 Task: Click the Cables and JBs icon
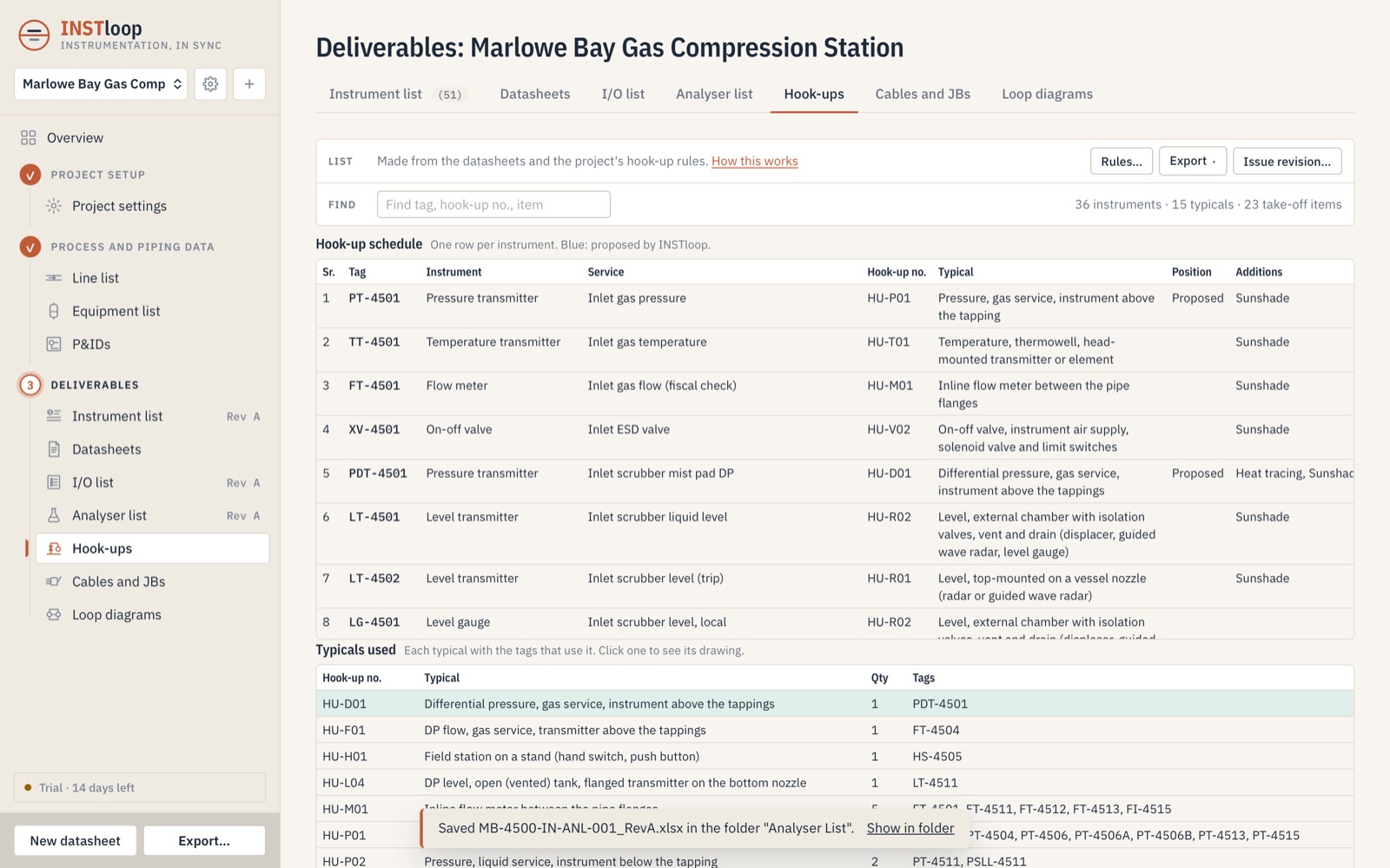coord(54,581)
